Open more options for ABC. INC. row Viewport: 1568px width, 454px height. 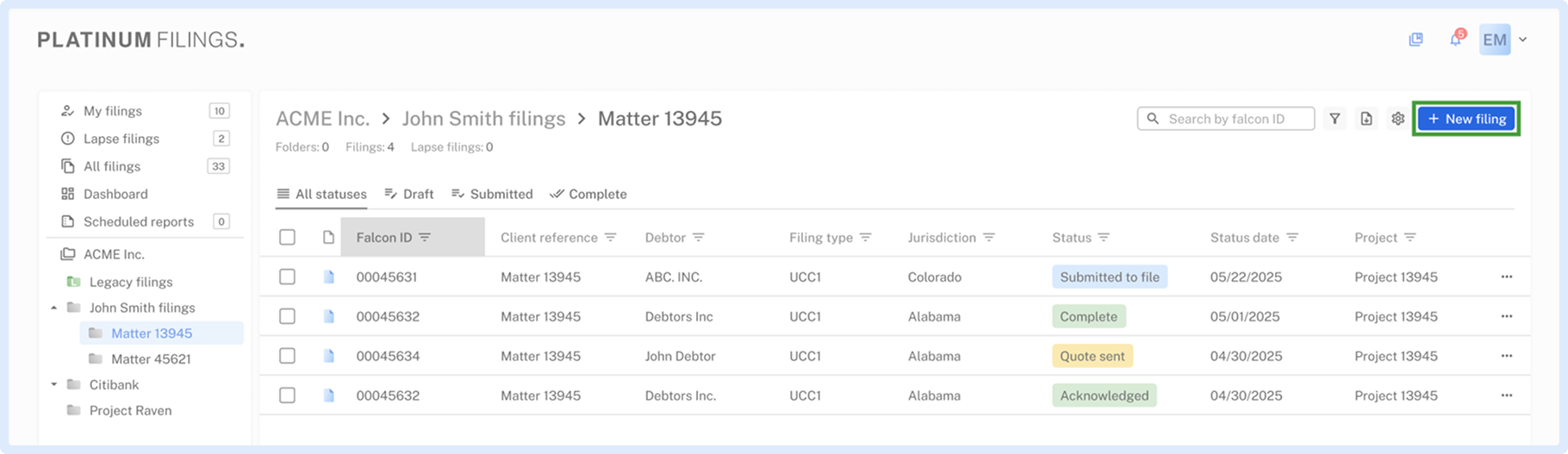coord(1506,277)
